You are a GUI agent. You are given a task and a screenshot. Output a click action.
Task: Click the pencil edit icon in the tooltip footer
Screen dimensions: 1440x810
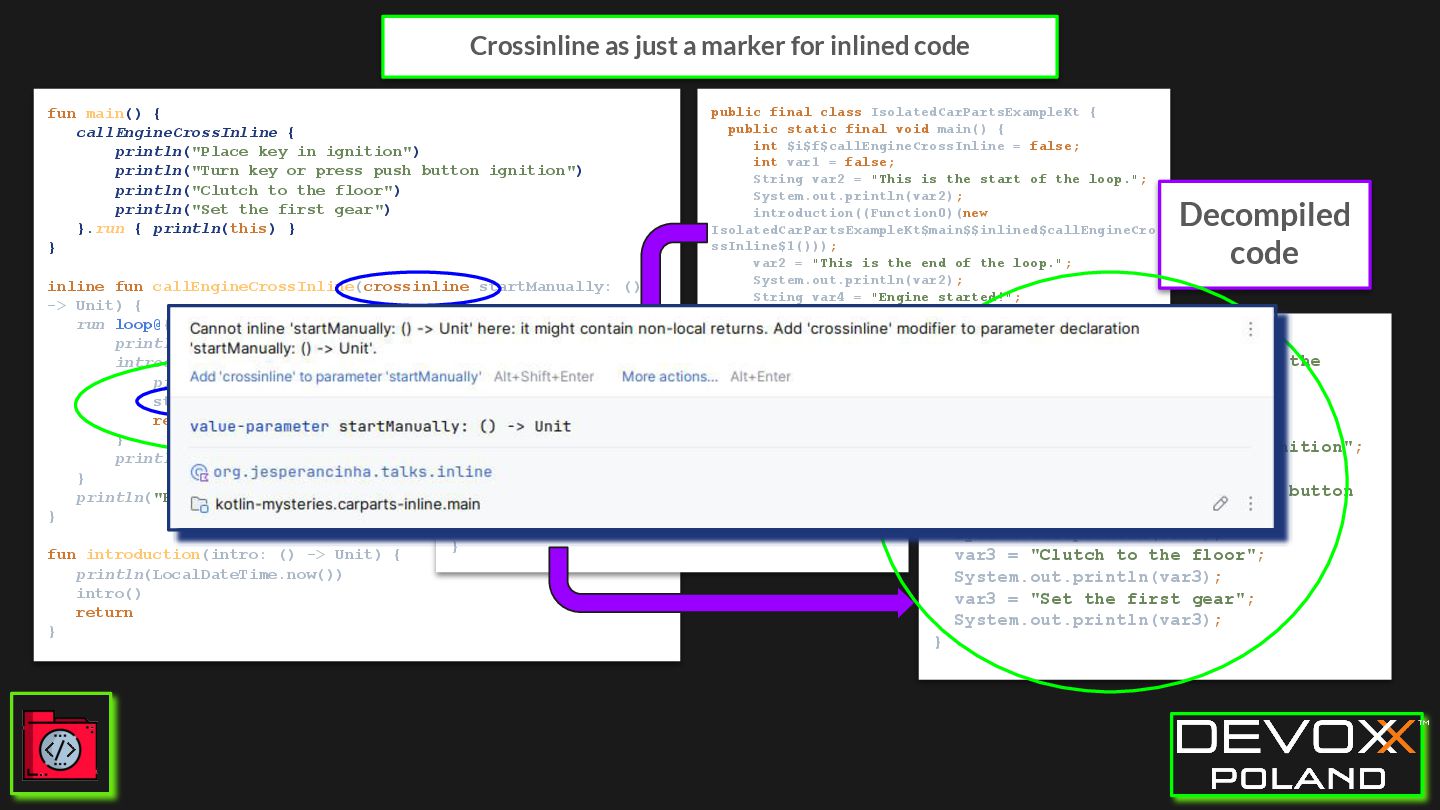pyautogui.click(x=1220, y=504)
